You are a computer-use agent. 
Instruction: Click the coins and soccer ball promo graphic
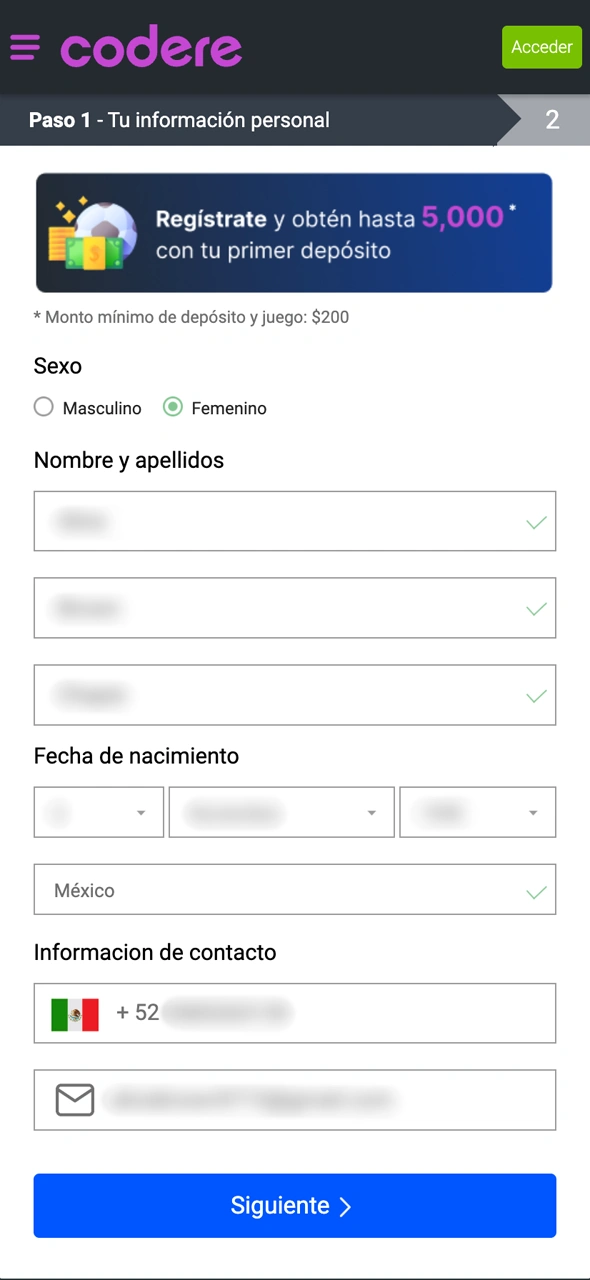point(91,232)
